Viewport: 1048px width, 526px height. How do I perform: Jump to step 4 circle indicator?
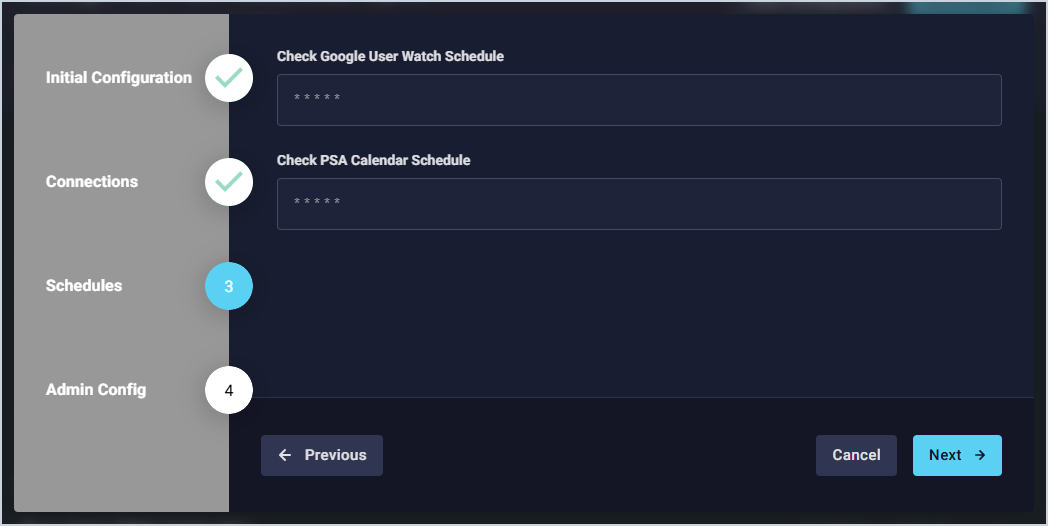coord(229,390)
